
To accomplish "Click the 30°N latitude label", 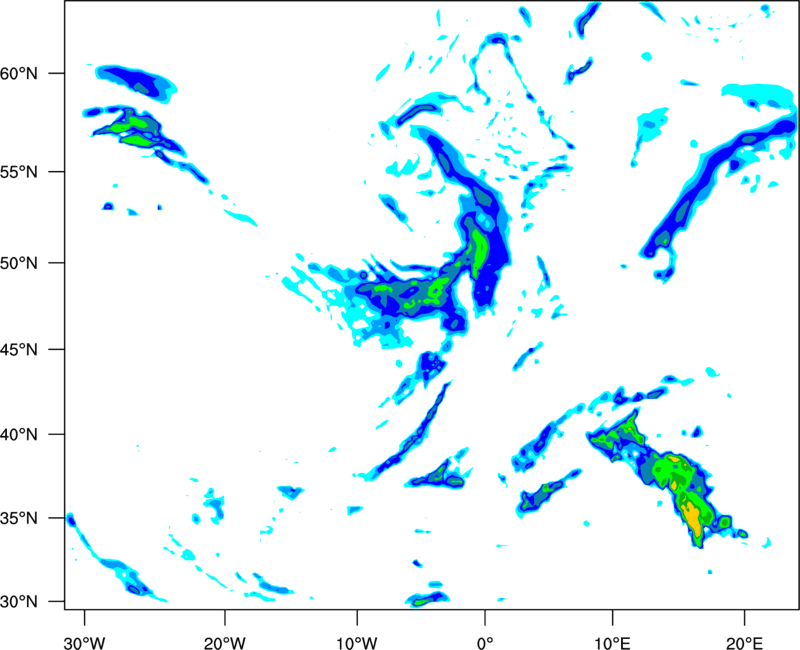I will click(19, 602).
